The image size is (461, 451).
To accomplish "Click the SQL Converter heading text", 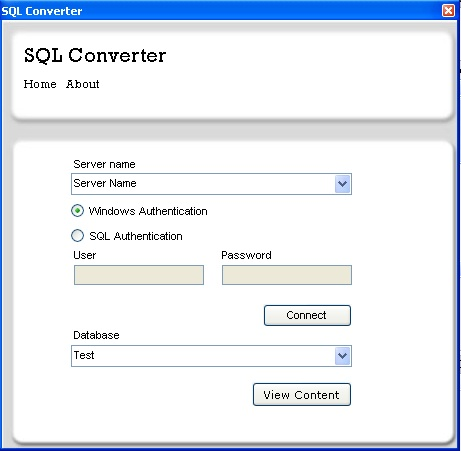I will pyautogui.click(x=95, y=55).
